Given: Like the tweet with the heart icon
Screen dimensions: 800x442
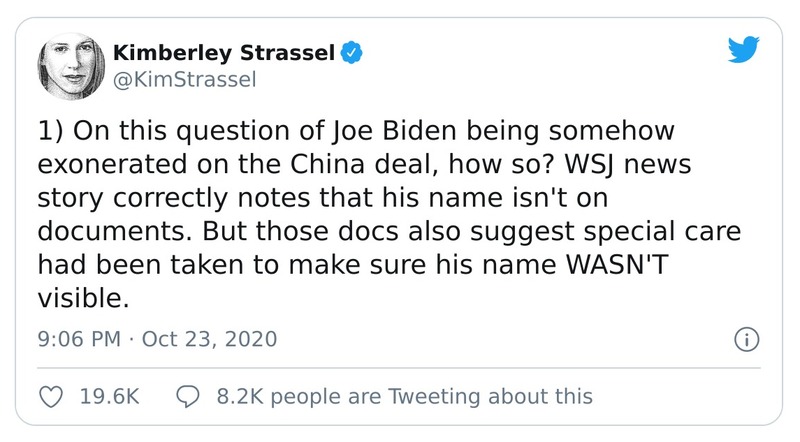Looking at the screenshot, I should (50, 396).
